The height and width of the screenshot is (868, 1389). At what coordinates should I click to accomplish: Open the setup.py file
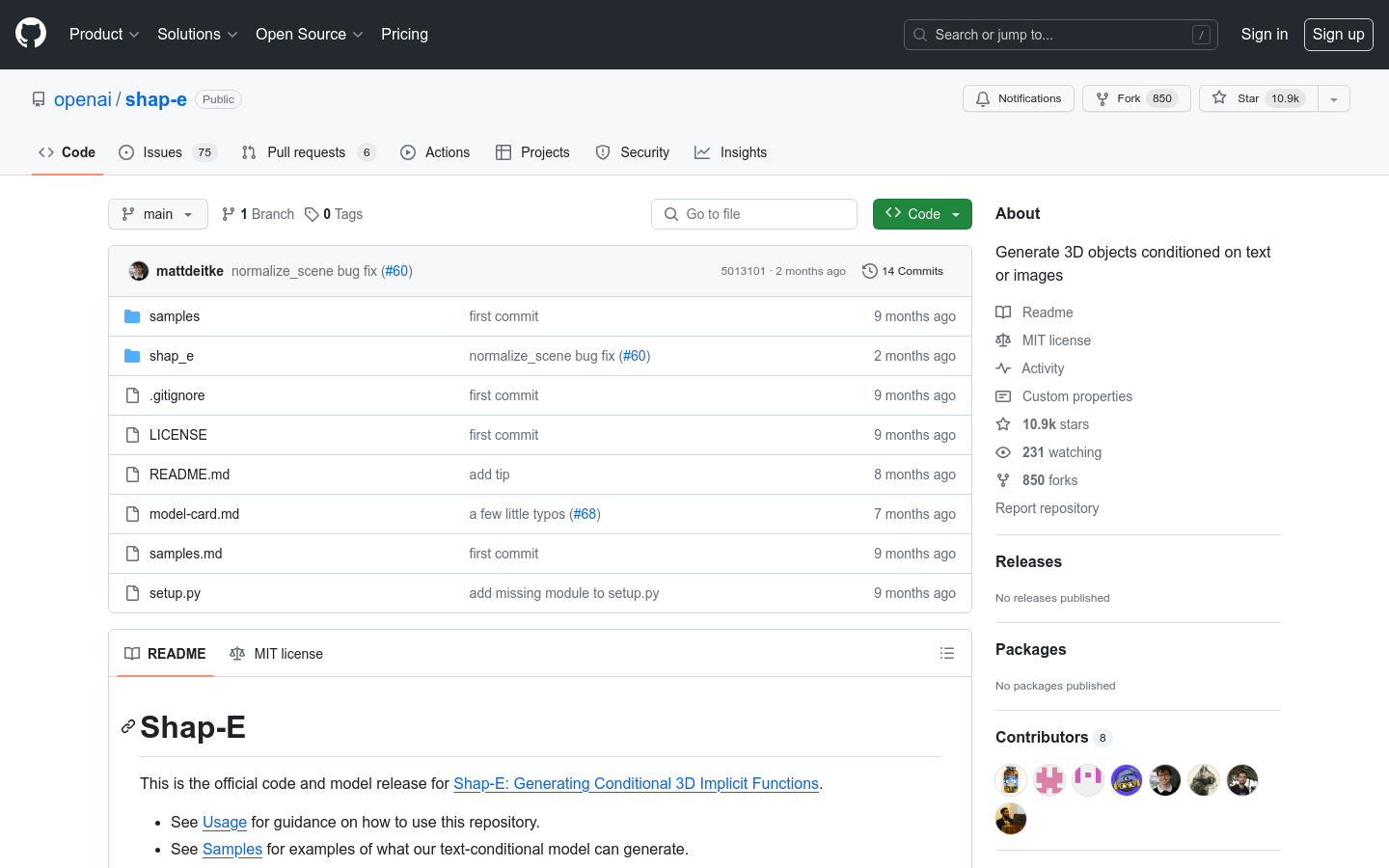tap(176, 593)
